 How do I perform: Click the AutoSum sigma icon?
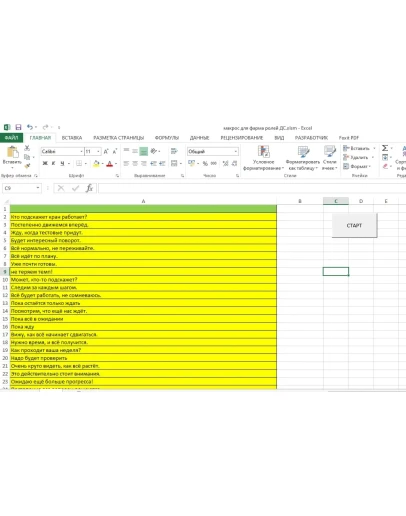385,148
